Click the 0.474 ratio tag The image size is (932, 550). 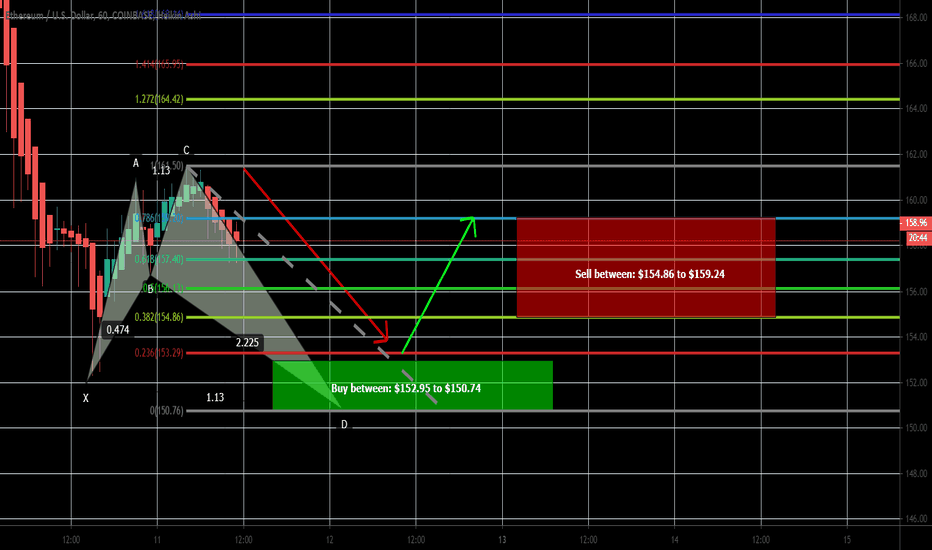tap(118, 330)
